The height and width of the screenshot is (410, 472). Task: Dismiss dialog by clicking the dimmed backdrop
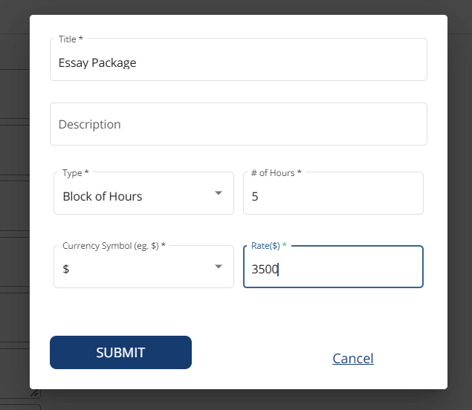click(x=460, y=200)
